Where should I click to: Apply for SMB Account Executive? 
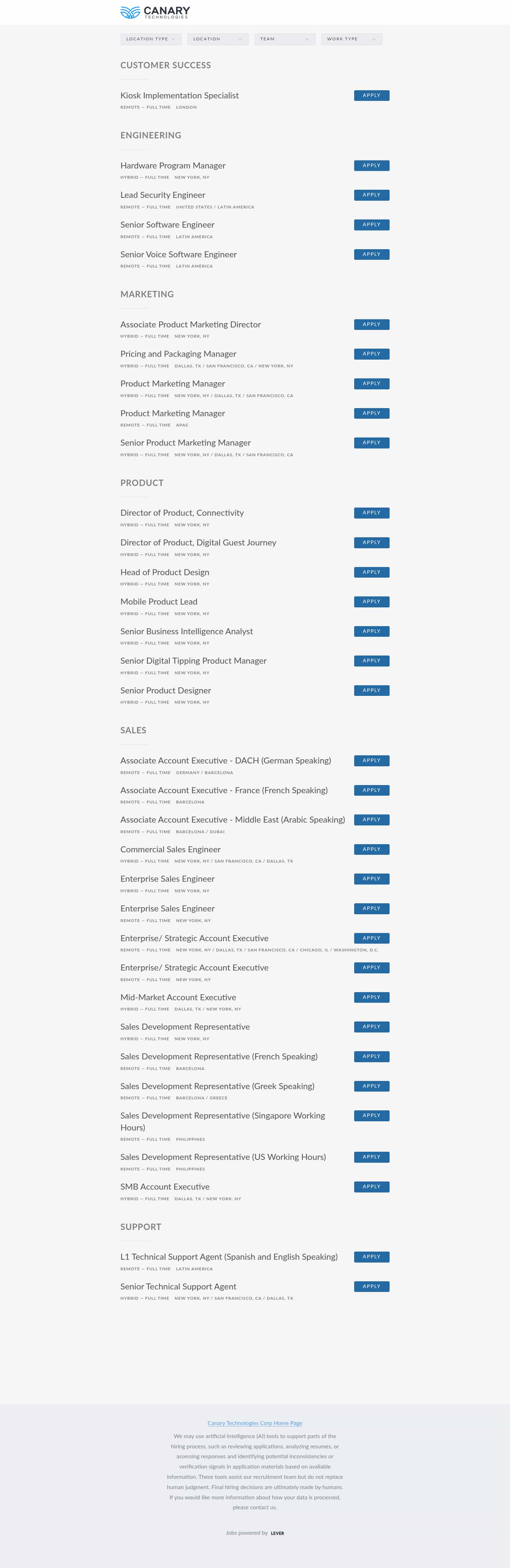click(372, 1186)
